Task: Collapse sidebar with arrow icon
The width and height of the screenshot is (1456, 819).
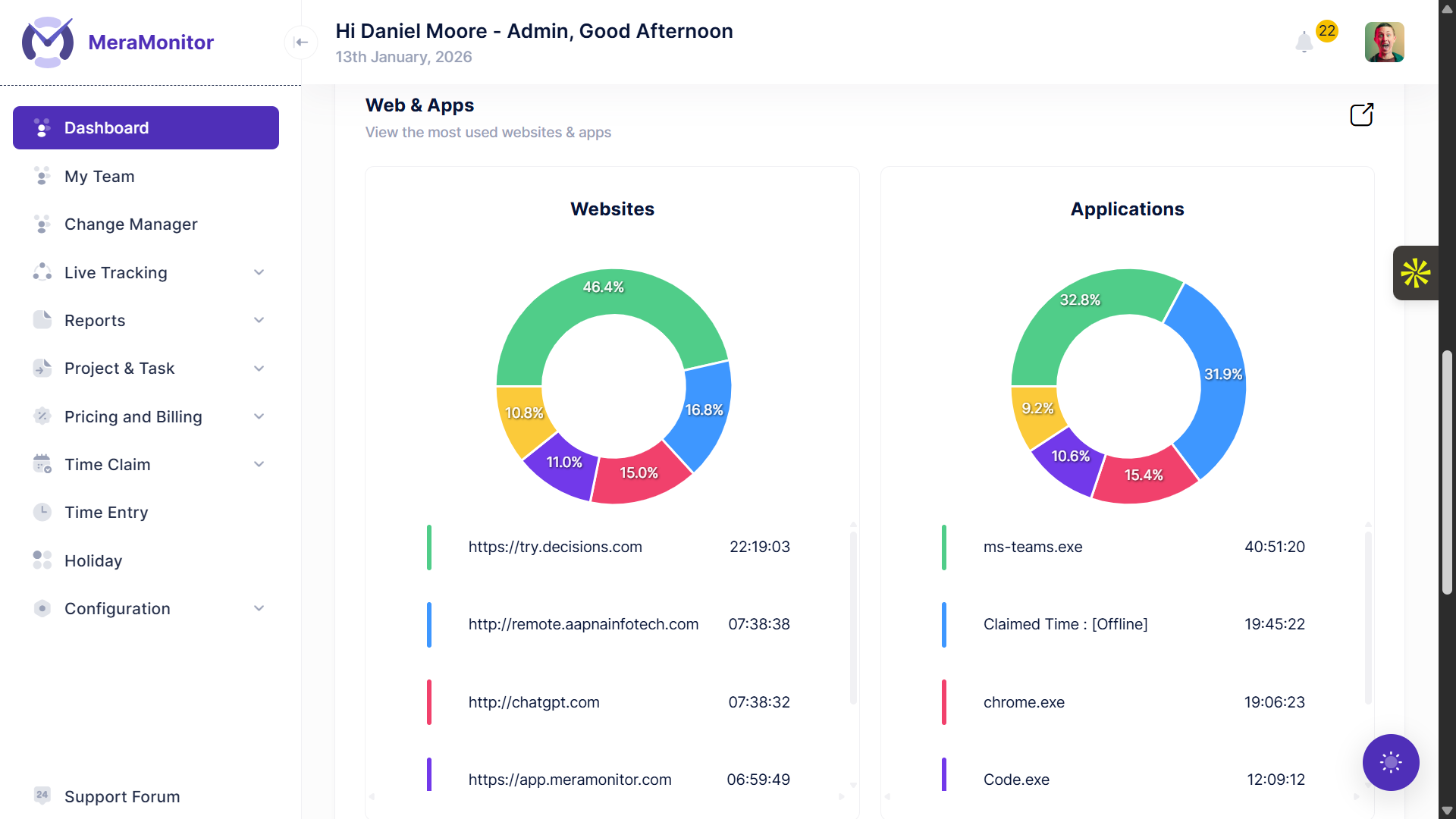Action: [x=301, y=42]
